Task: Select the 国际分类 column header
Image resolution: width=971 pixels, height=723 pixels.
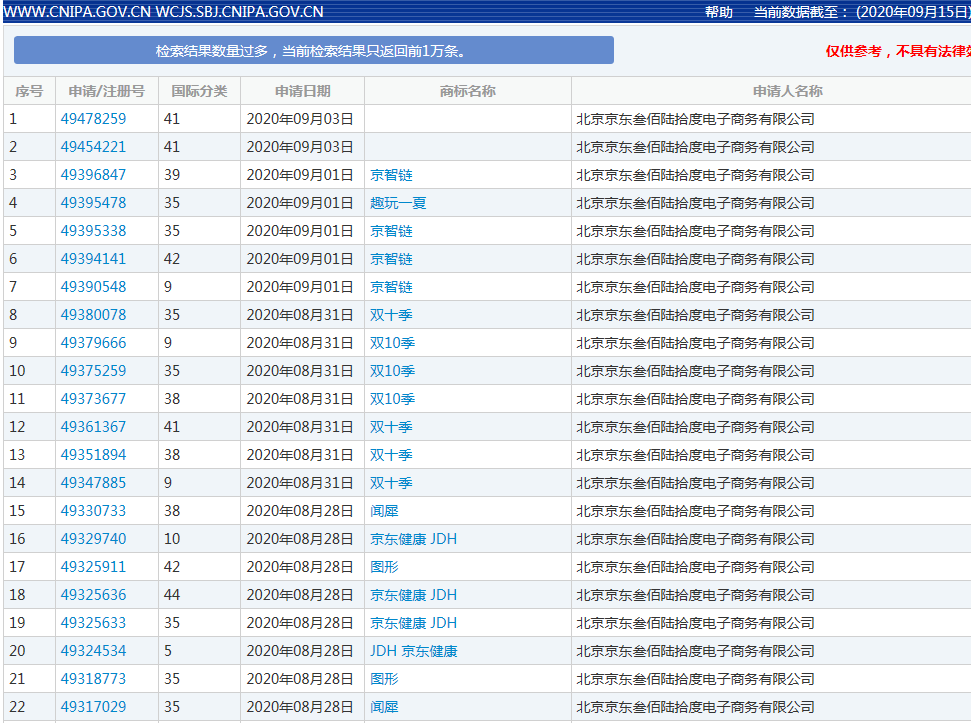Action: point(199,91)
